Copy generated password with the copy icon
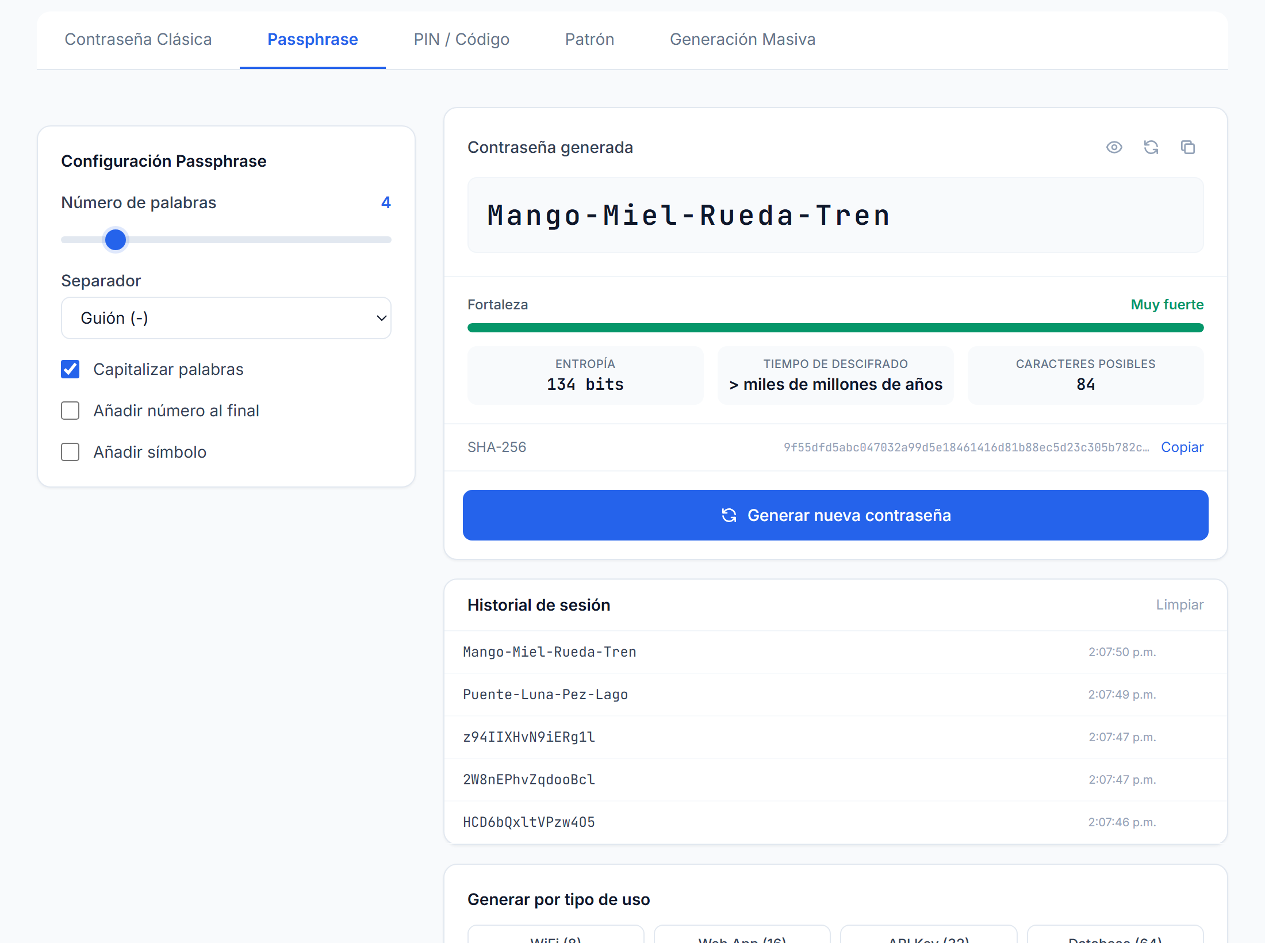The width and height of the screenshot is (1288, 943). click(x=1187, y=148)
